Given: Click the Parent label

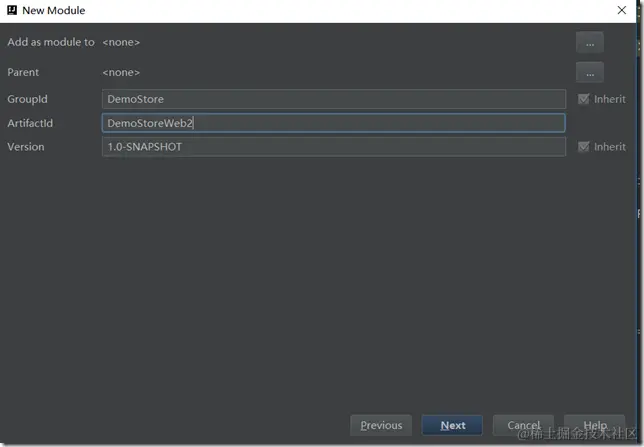Looking at the screenshot, I should (23, 72).
